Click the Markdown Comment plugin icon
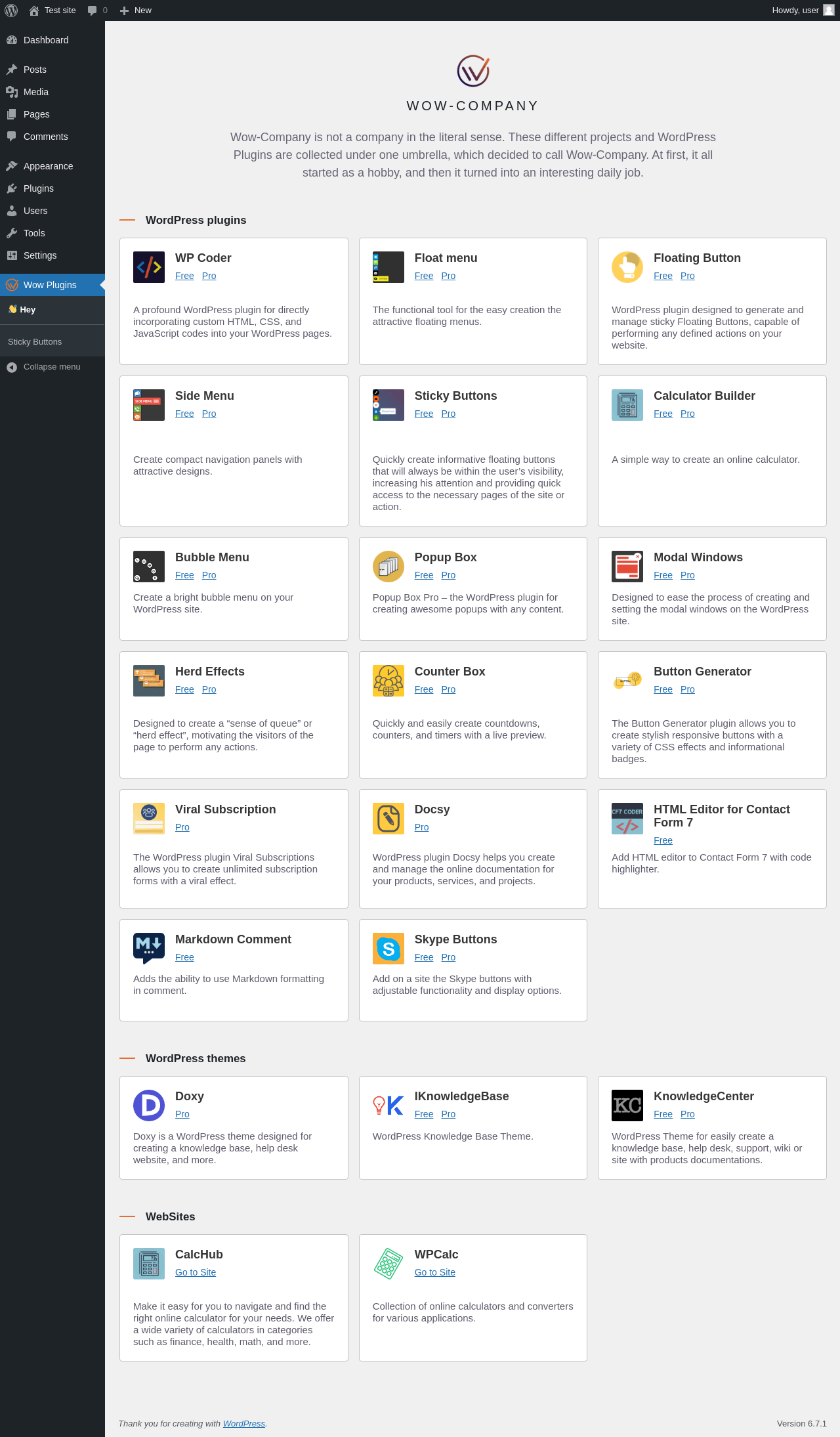The width and height of the screenshot is (840, 1437). click(149, 949)
